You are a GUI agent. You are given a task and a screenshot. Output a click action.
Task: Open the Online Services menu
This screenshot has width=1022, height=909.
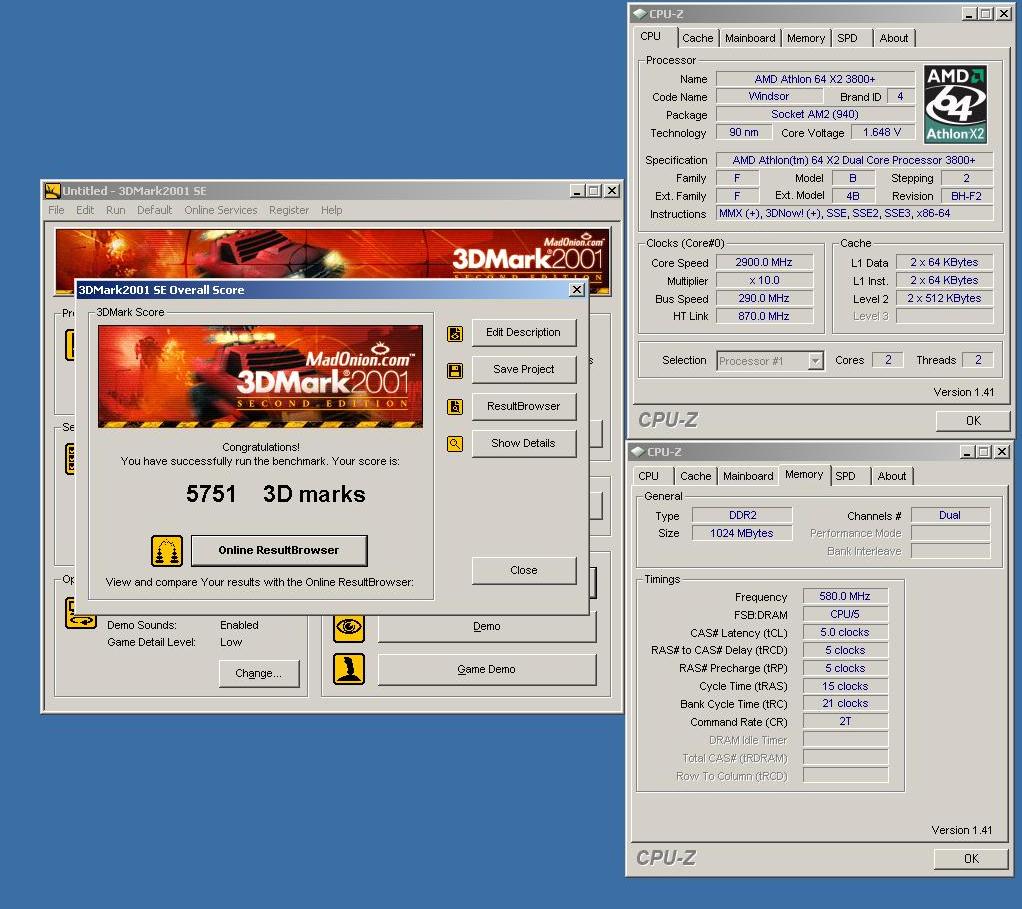click(221, 210)
